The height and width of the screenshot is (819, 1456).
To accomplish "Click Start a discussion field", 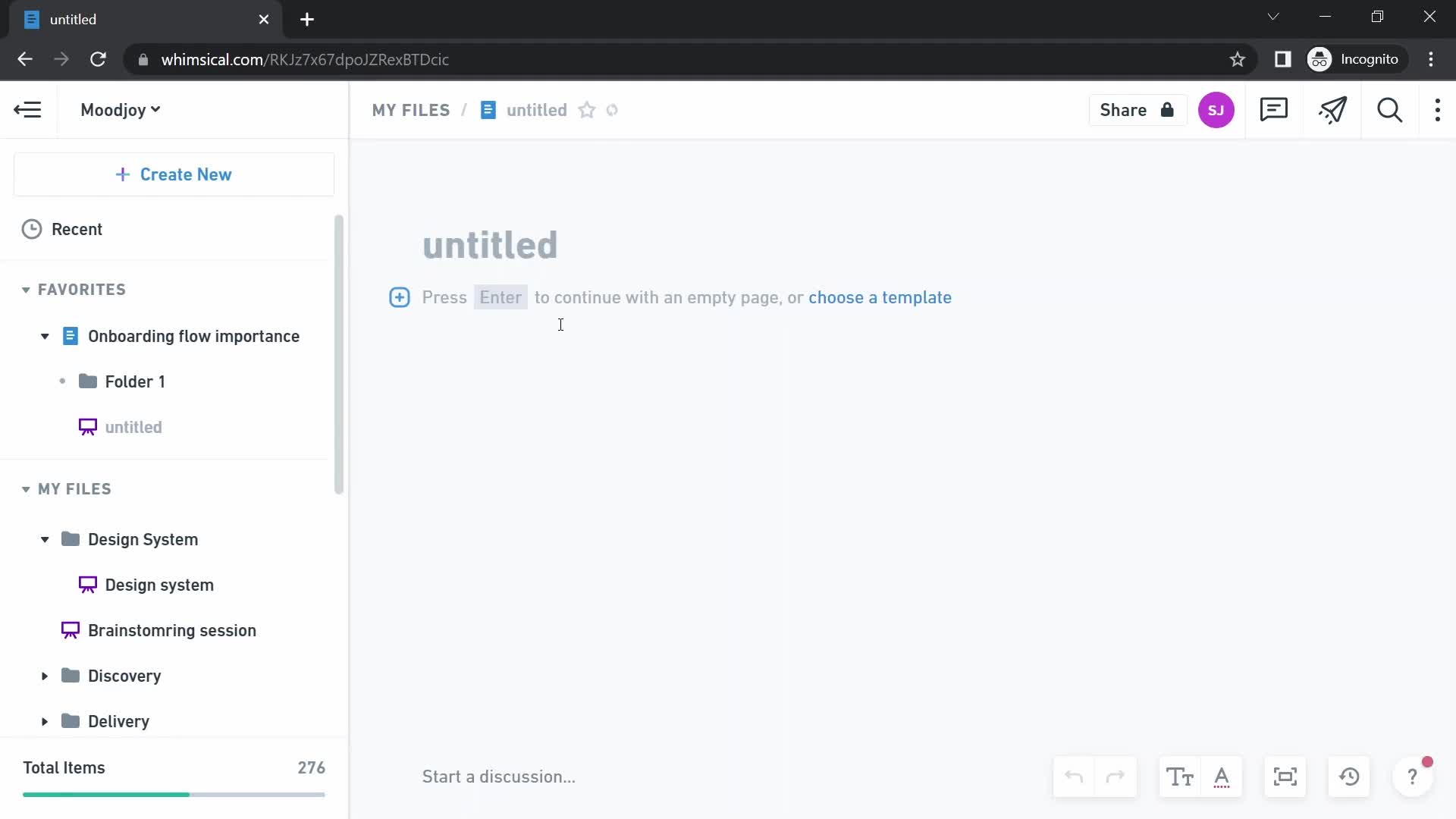I will coord(499,777).
